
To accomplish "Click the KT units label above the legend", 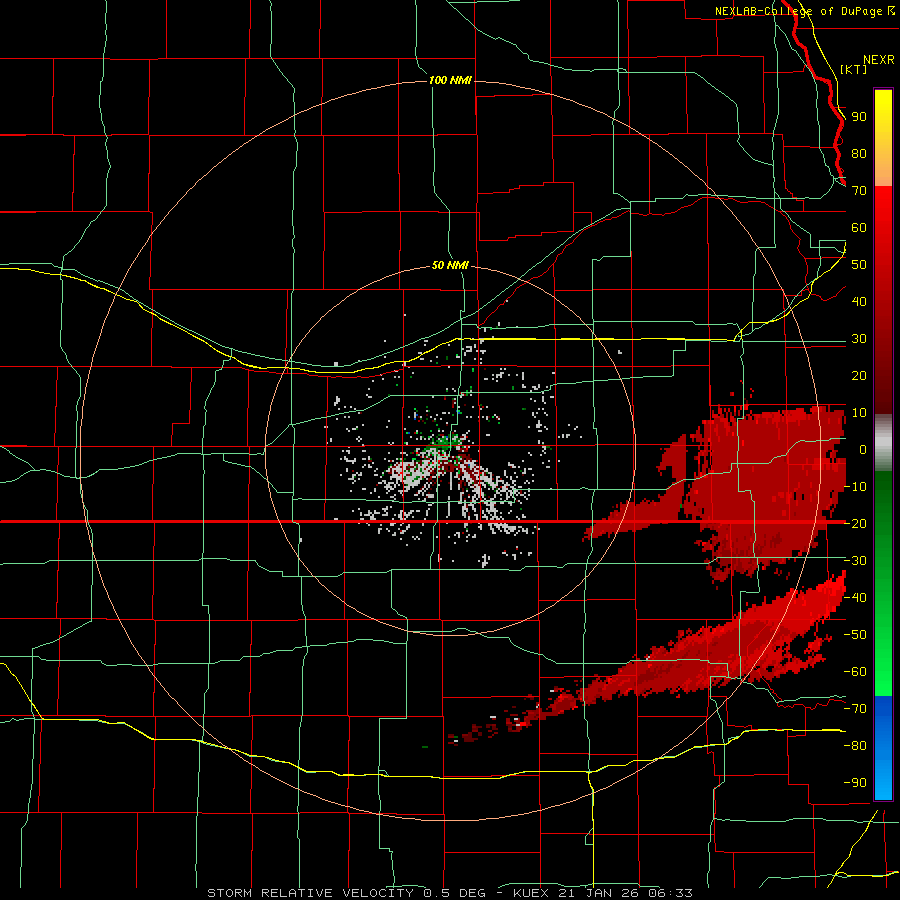I will pyautogui.click(x=853, y=69).
